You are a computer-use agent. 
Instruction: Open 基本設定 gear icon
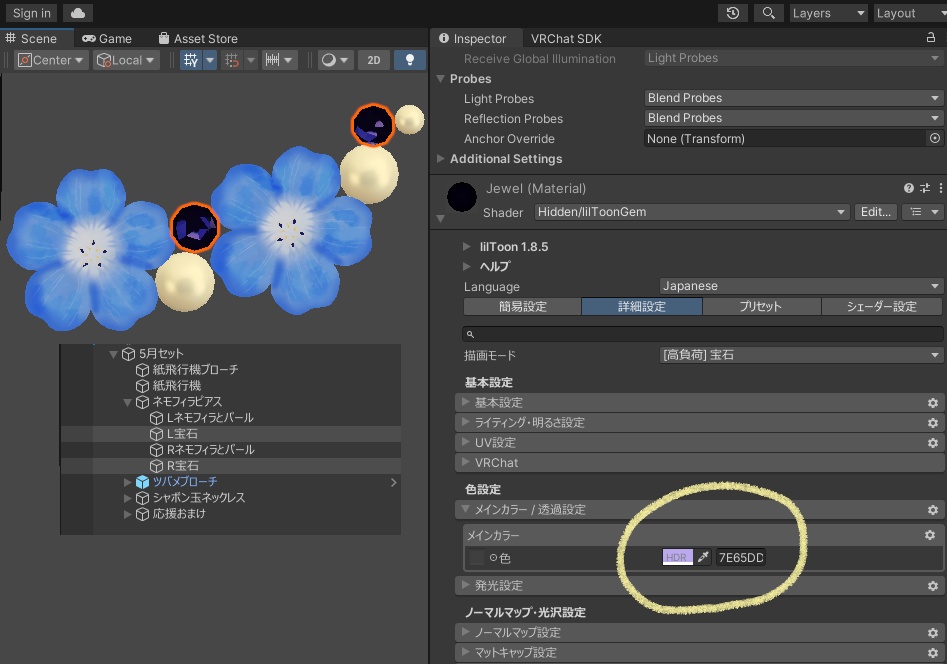[x=933, y=403]
